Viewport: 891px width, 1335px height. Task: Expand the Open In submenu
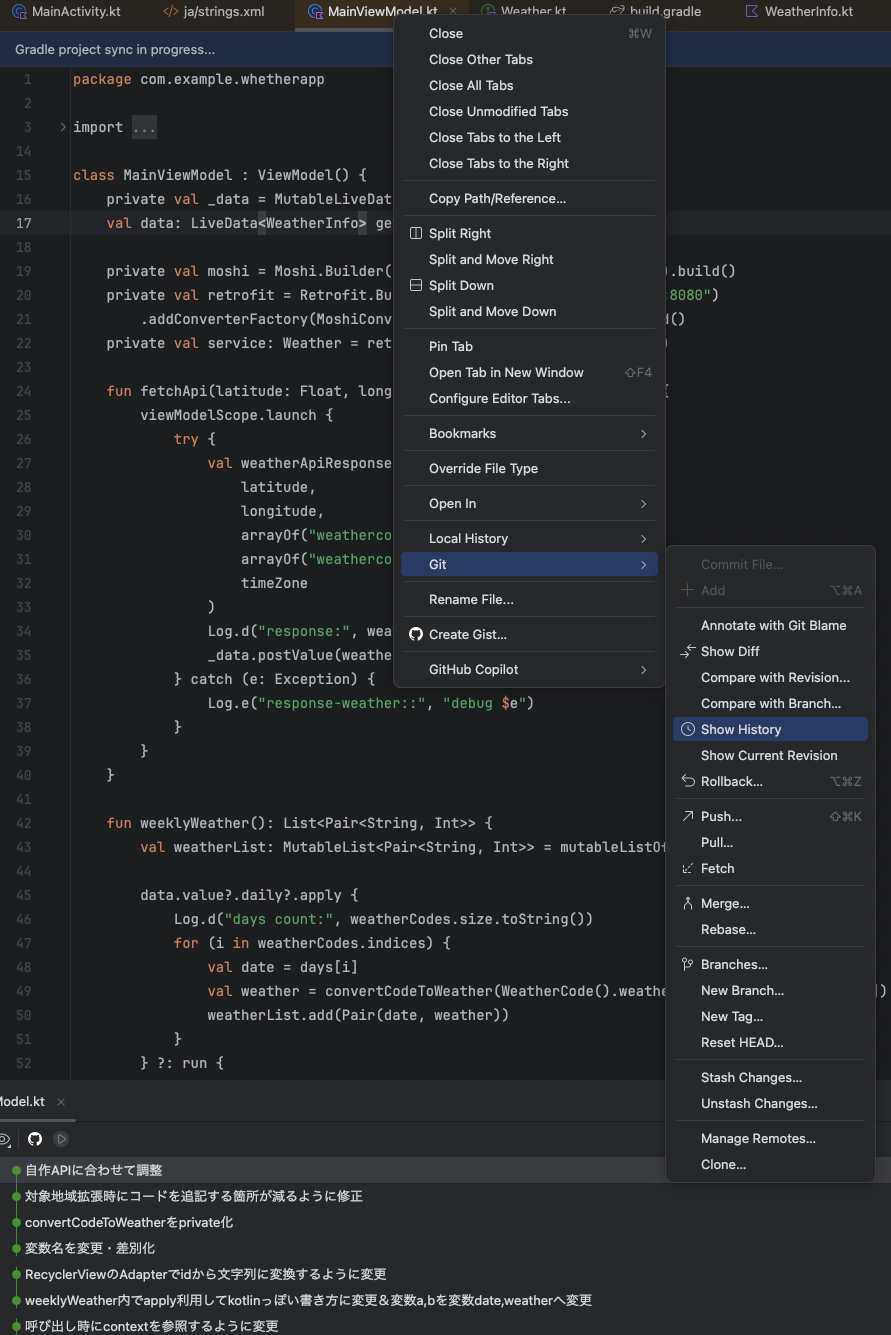point(643,503)
